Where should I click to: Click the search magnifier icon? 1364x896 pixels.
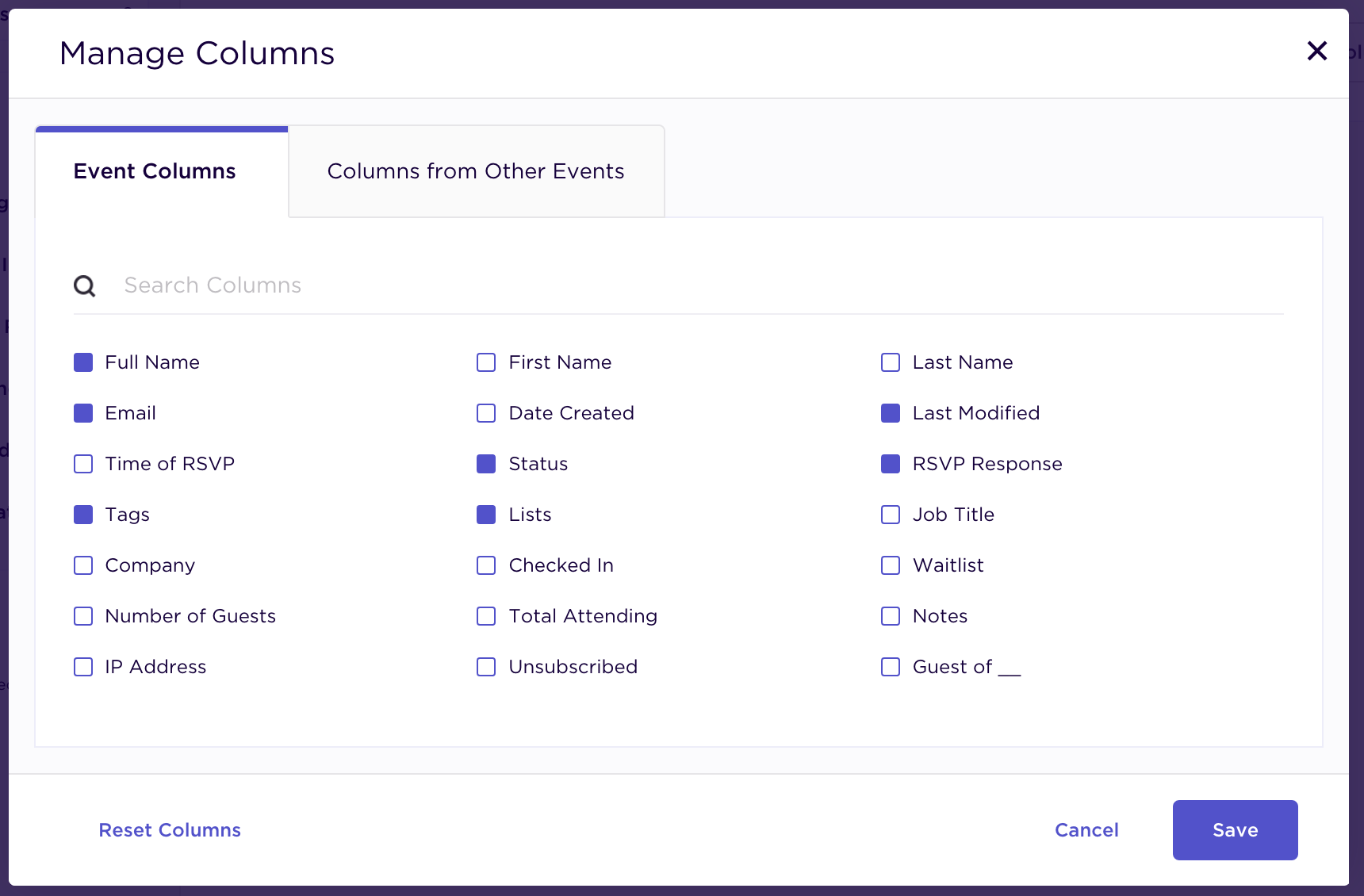[x=85, y=285]
